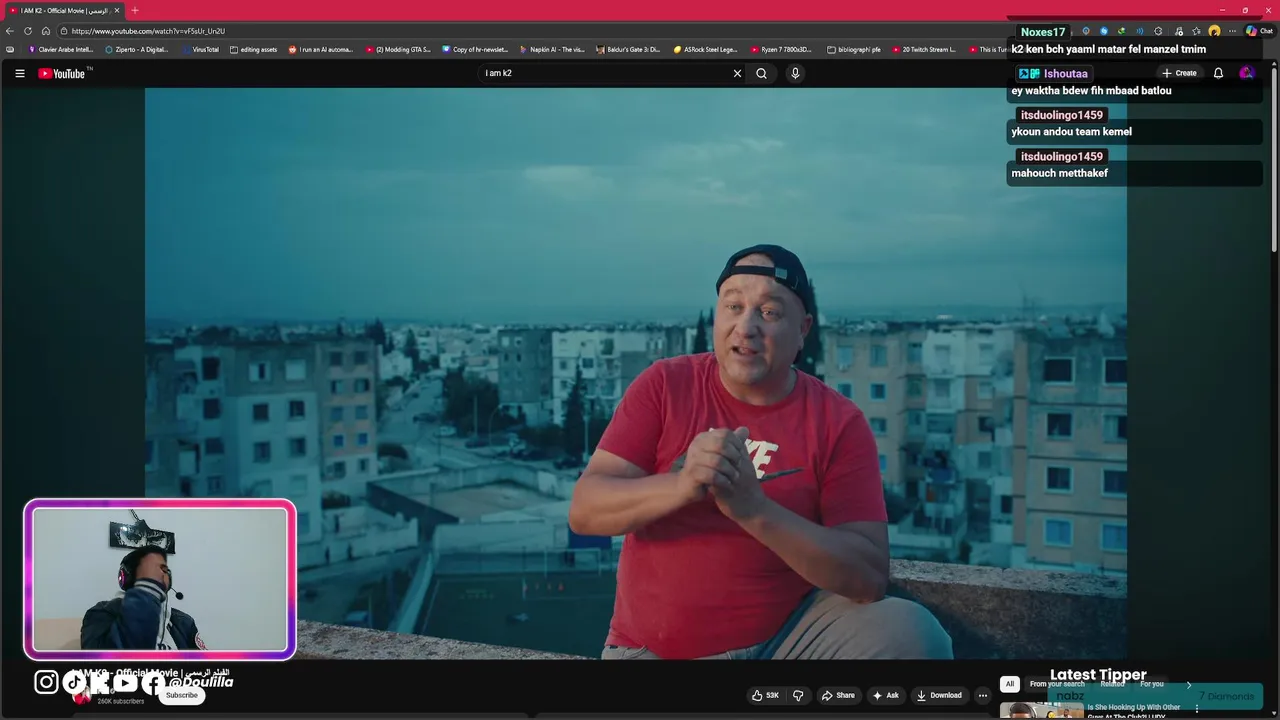The image size is (1280, 720).
Task: Click the Ishoutaa chat username
Action: [1065, 74]
